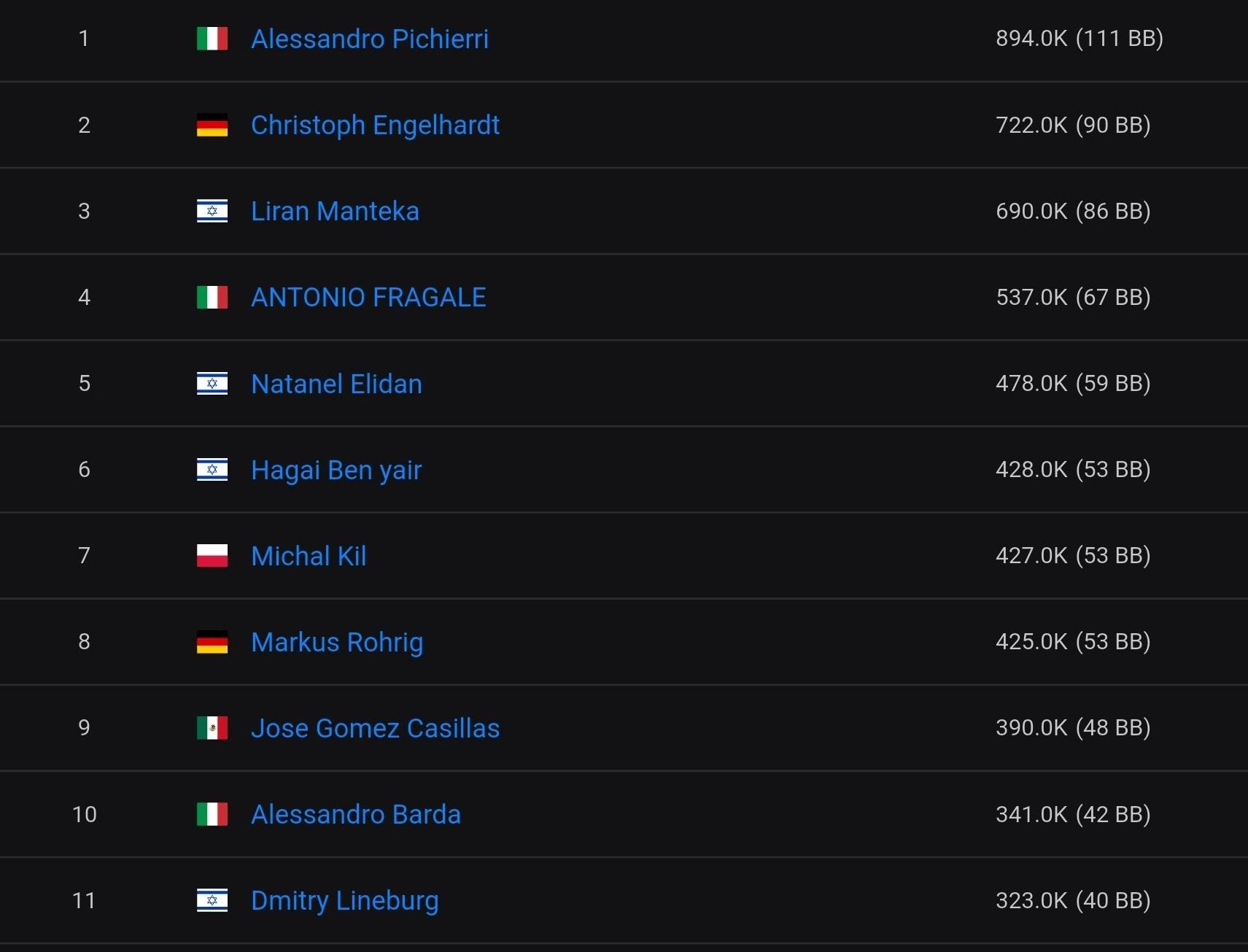Open Michal Kil's player profile
This screenshot has height=952, width=1248.
click(x=309, y=556)
